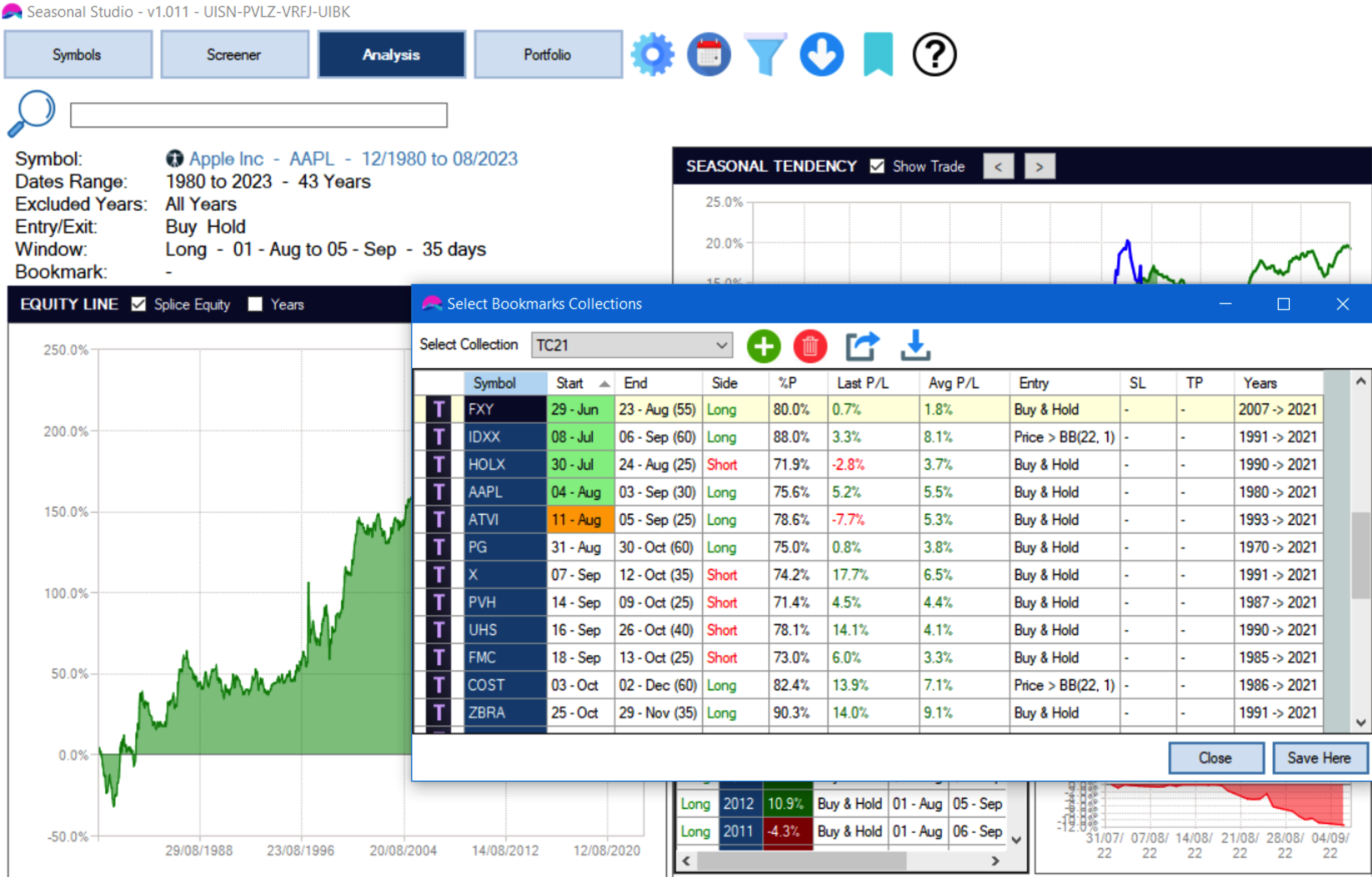Open the filter funnel icon
Image resolution: width=1372 pixels, height=877 pixels.
point(765,55)
